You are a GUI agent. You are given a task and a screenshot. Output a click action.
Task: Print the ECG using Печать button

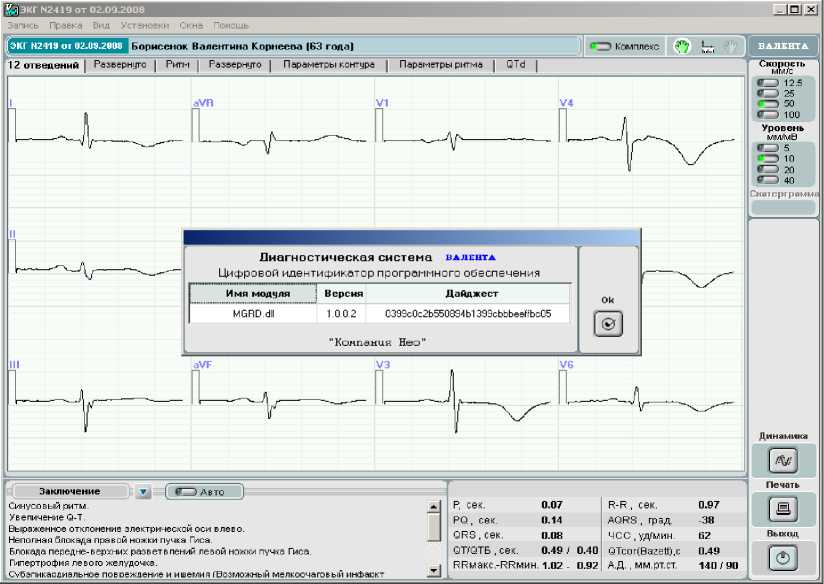(782, 509)
